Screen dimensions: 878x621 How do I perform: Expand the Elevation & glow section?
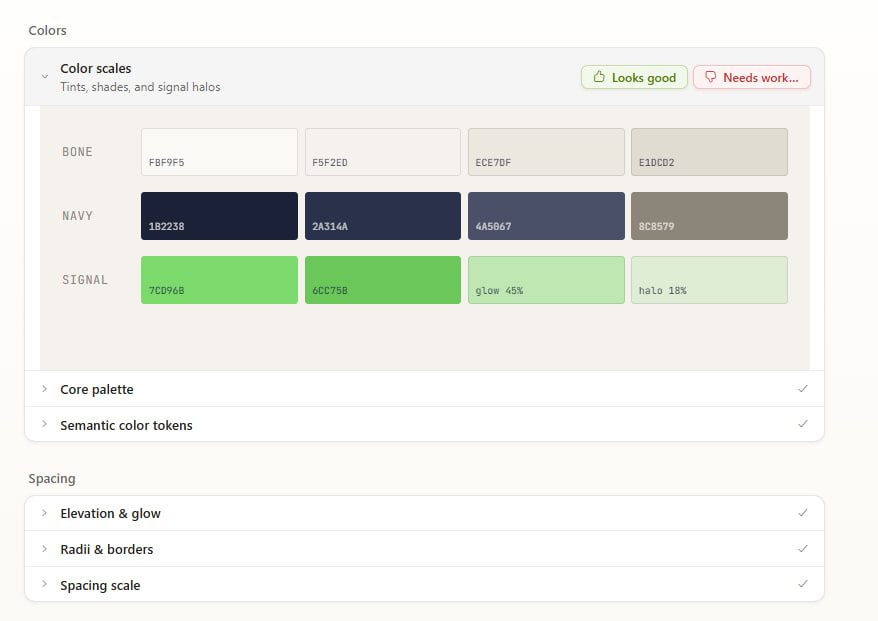pyautogui.click(x=424, y=513)
